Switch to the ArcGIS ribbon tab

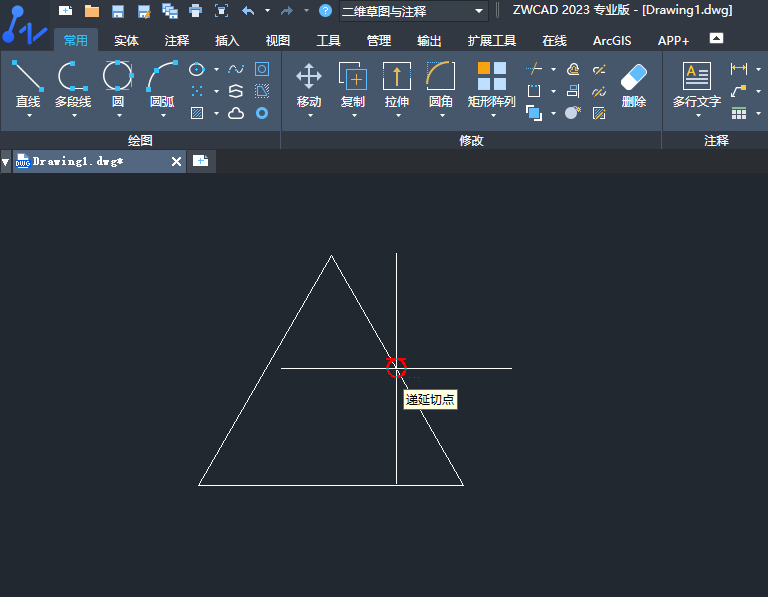point(612,41)
